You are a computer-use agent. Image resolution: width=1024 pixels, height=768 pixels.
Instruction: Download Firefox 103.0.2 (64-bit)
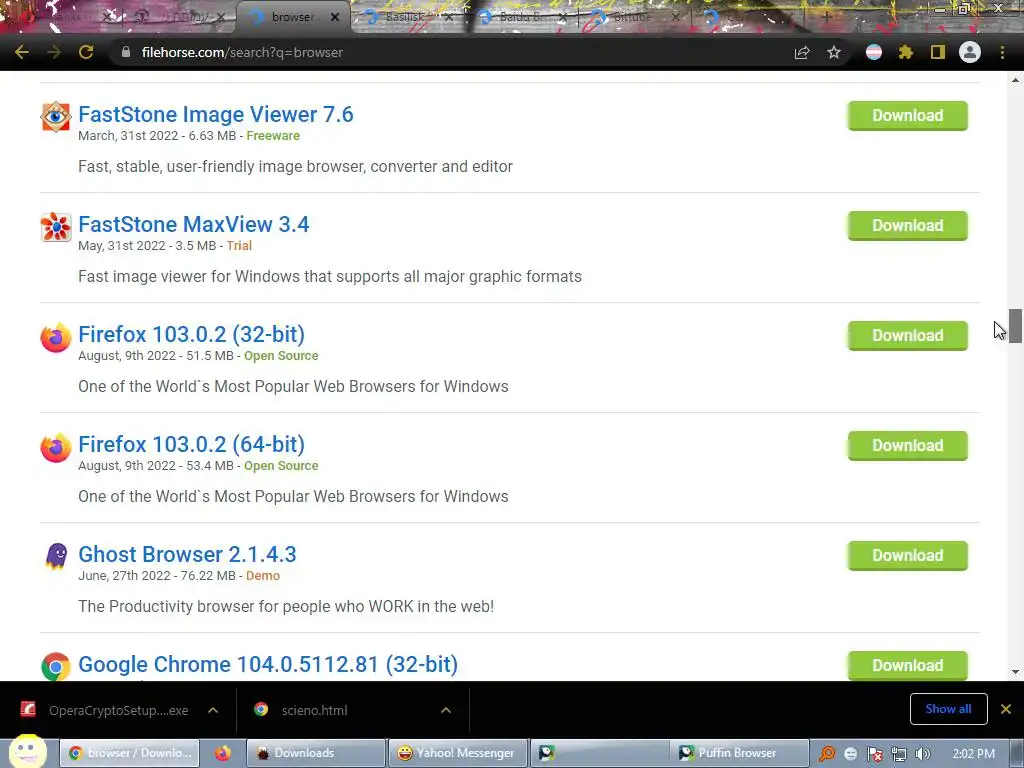click(908, 445)
